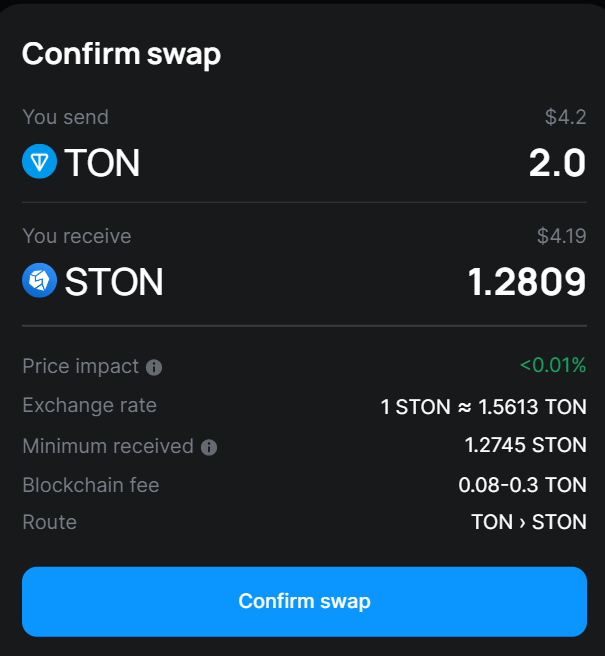Click the TON › STON route value
The image size is (605, 656).
pyautogui.click(x=529, y=522)
